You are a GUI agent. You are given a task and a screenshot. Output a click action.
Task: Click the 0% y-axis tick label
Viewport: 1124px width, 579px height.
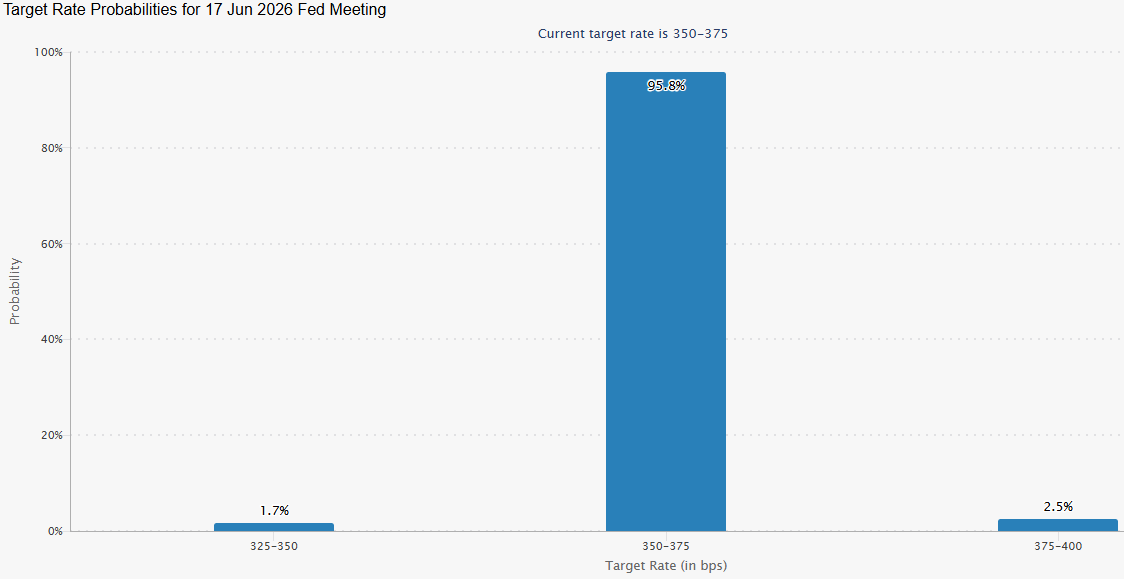[53, 531]
